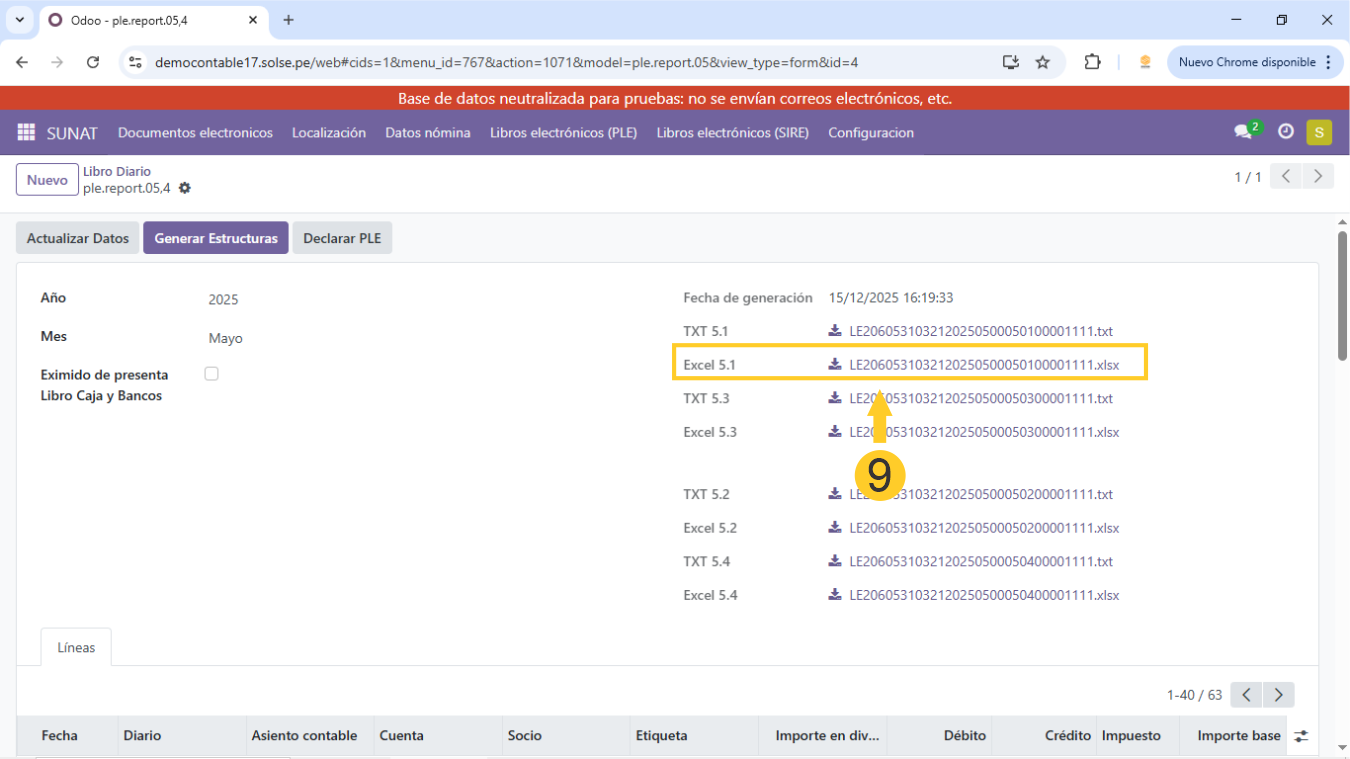Toggle Eximido de presenta Libro Caja checkbox

click(211, 374)
